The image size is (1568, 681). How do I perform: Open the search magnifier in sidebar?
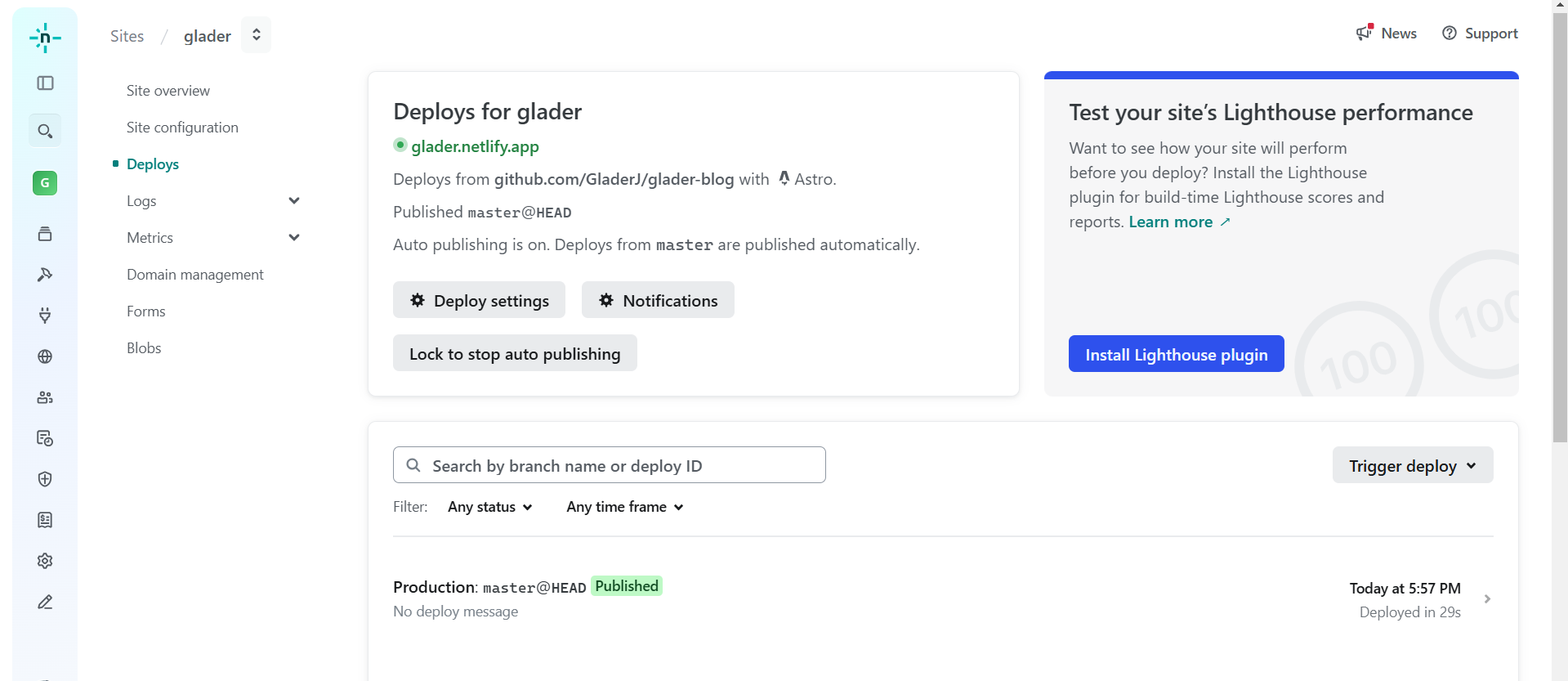[45, 131]
